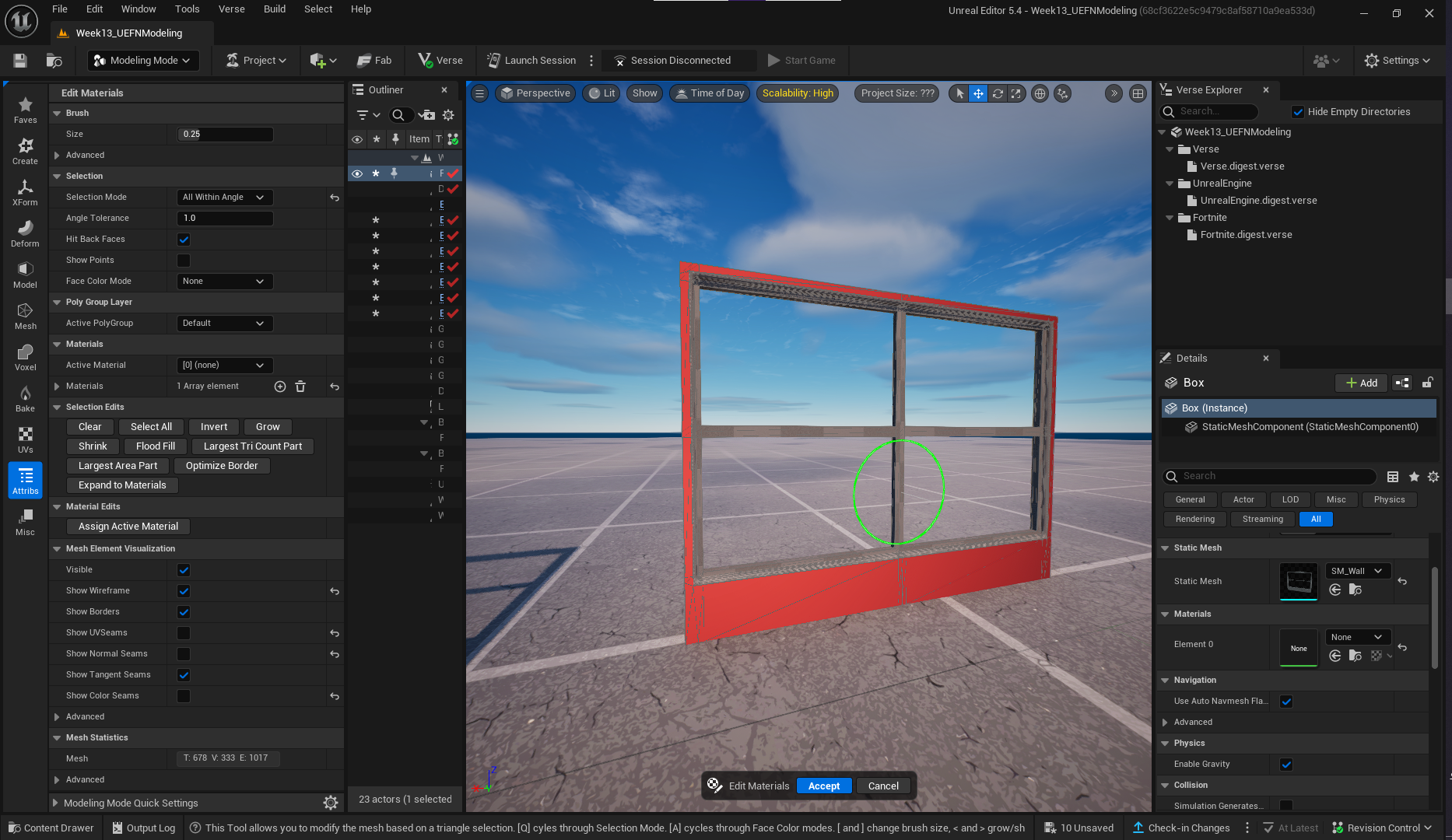Expand the Materials array row
Screen dimensions: 1452x840
(57, 387)
